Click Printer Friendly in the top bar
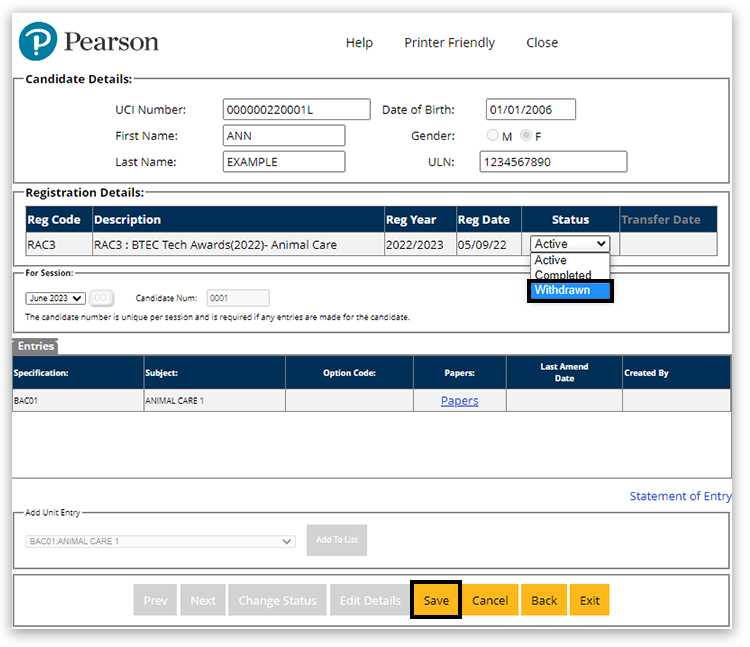750x647 pixels. 449,43
